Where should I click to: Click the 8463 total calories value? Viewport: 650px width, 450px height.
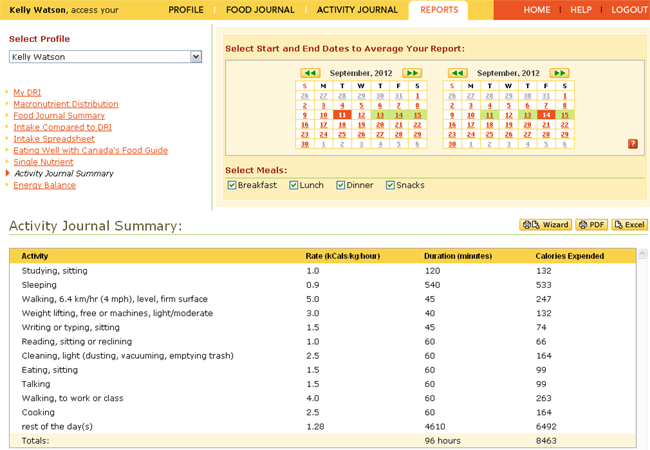pyautogui.click(x=546, y=441)
